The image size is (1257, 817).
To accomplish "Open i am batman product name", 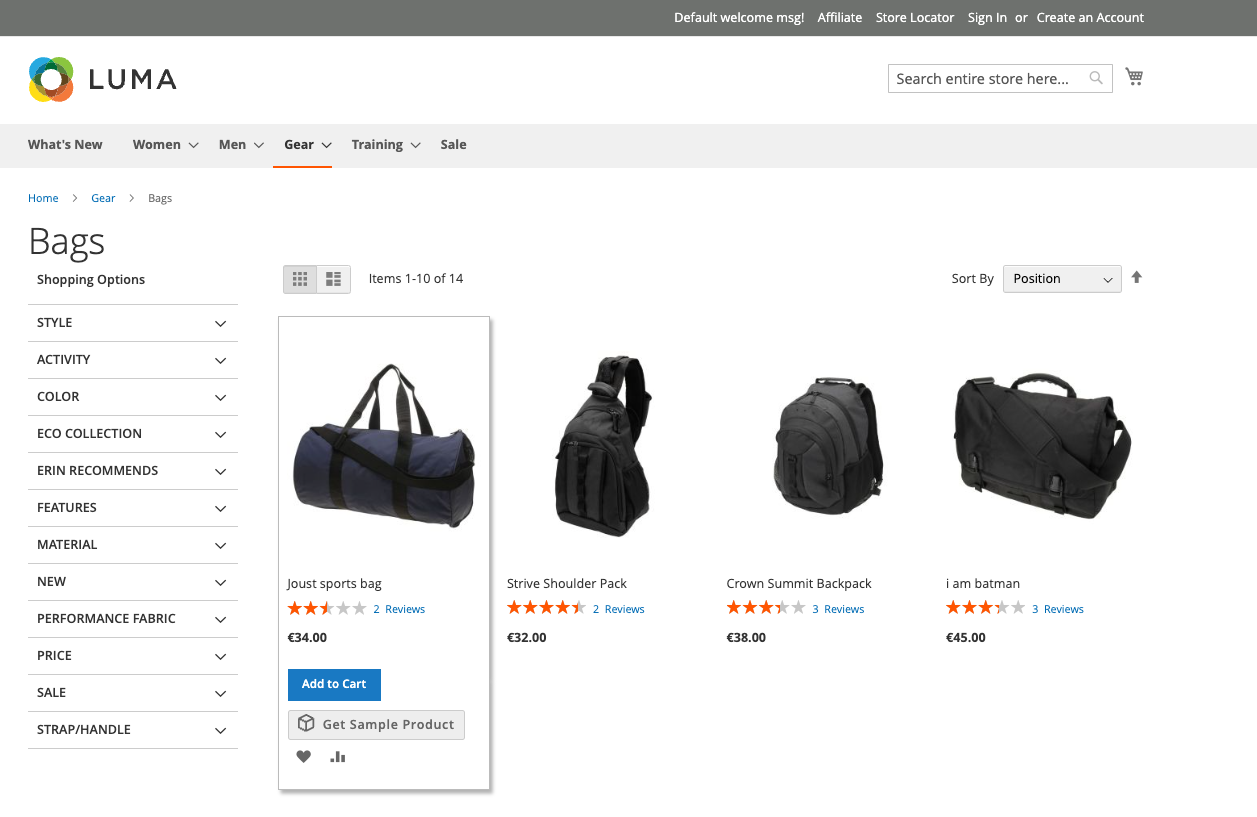I will tap(983, 584).
